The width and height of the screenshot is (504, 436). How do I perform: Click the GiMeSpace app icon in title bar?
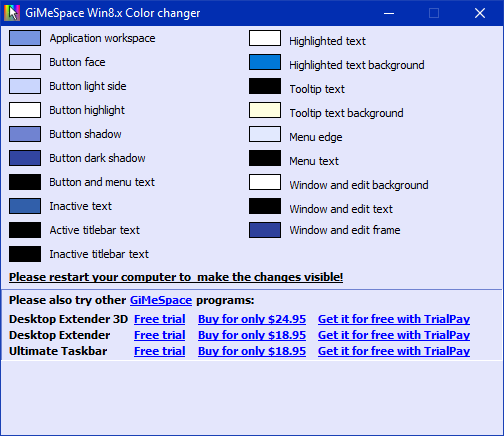[12, 13]
